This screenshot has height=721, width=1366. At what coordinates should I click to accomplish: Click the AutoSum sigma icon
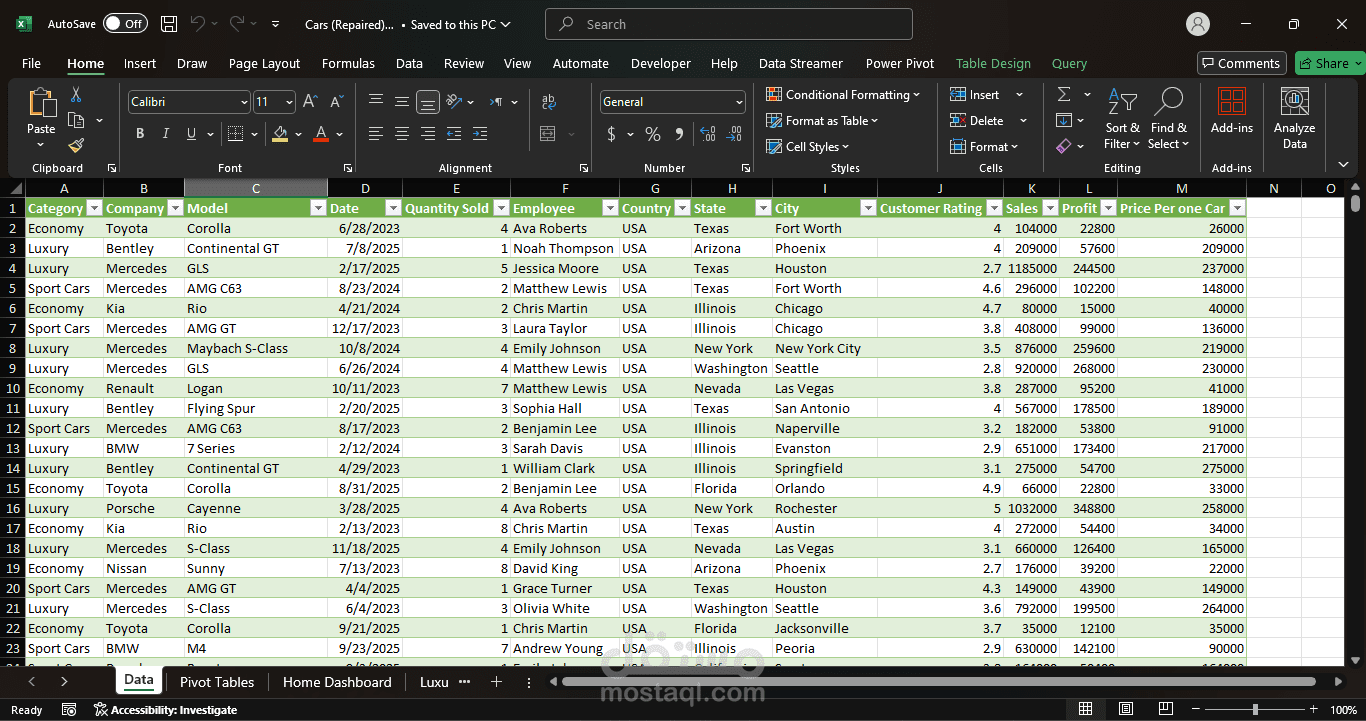(1064, 94)
